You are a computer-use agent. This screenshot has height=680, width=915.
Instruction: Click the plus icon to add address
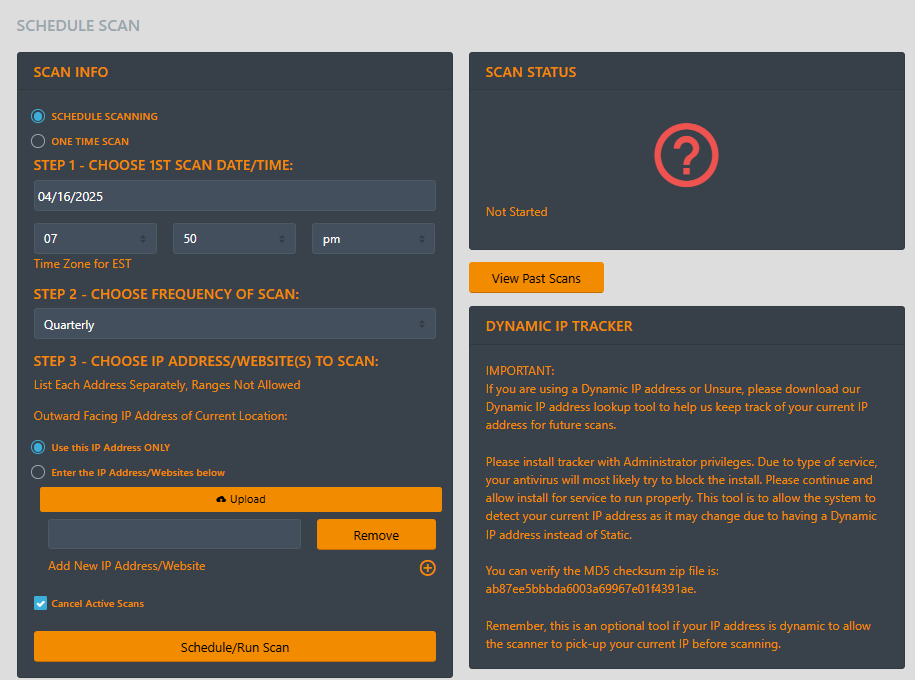pos(427,568)
